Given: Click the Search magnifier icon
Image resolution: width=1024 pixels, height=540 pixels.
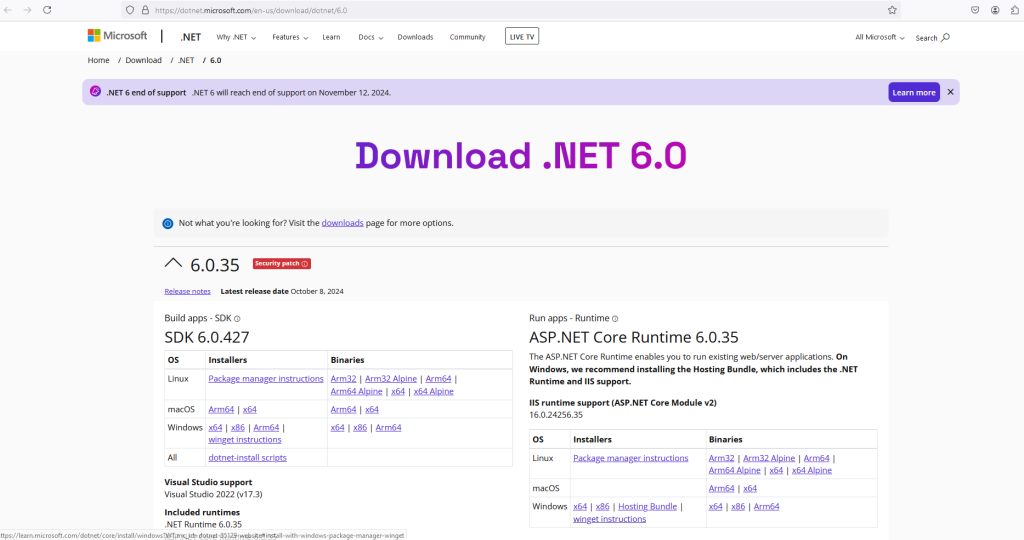Looking at the screenshot, I should 945,37.
